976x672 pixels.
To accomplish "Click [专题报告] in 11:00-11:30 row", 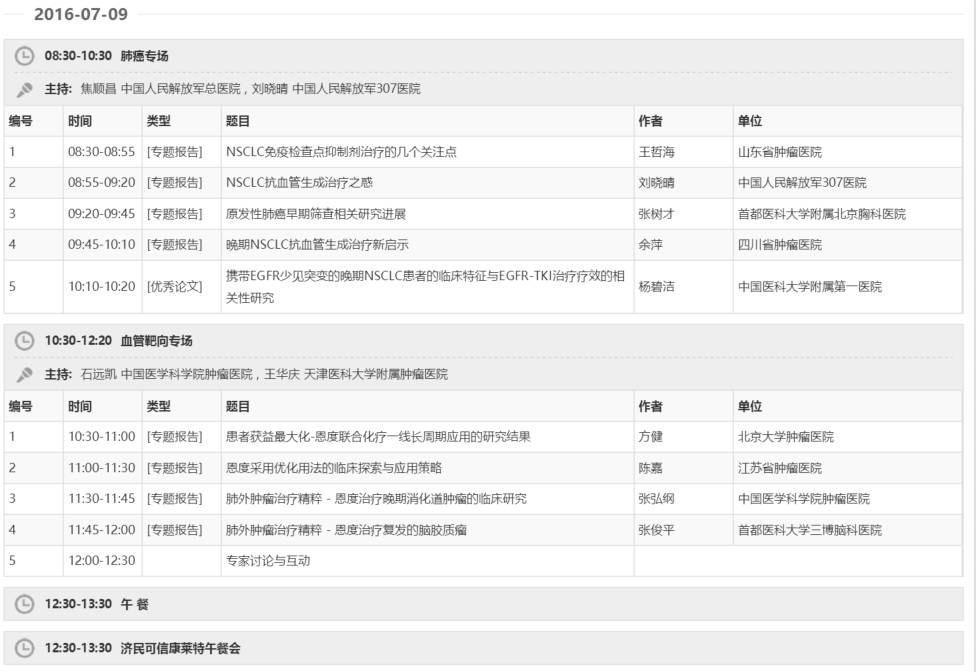I will (175, 468).
